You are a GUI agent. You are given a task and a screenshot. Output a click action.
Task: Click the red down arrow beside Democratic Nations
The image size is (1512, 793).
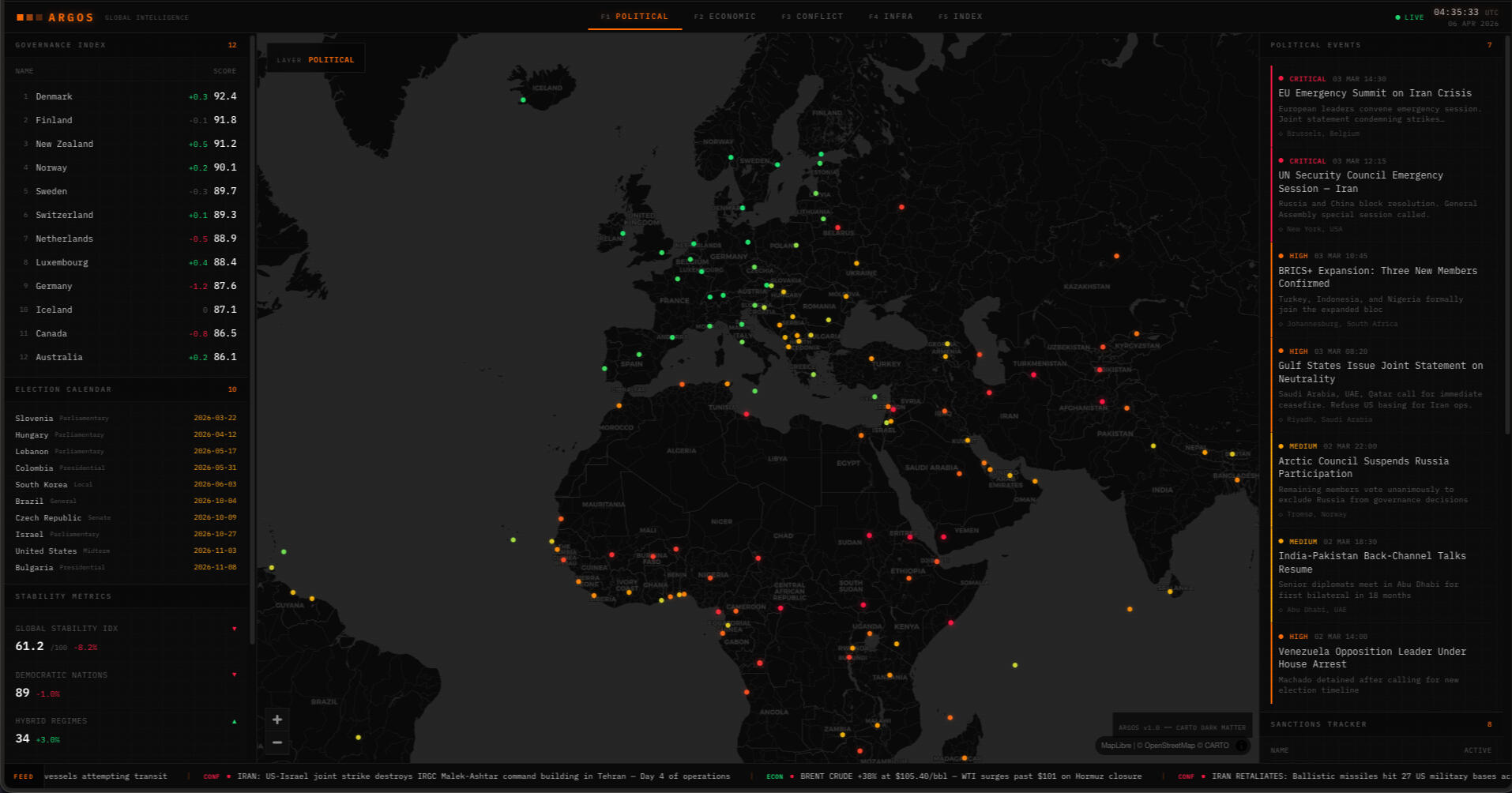pos(235,675)
